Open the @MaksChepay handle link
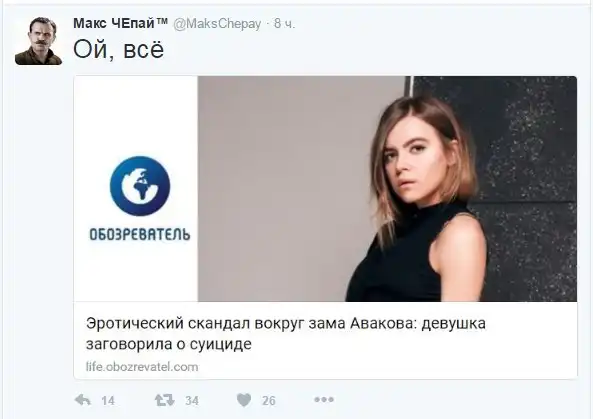The height and width of the screenshot is (419, 593). point(217,24)
